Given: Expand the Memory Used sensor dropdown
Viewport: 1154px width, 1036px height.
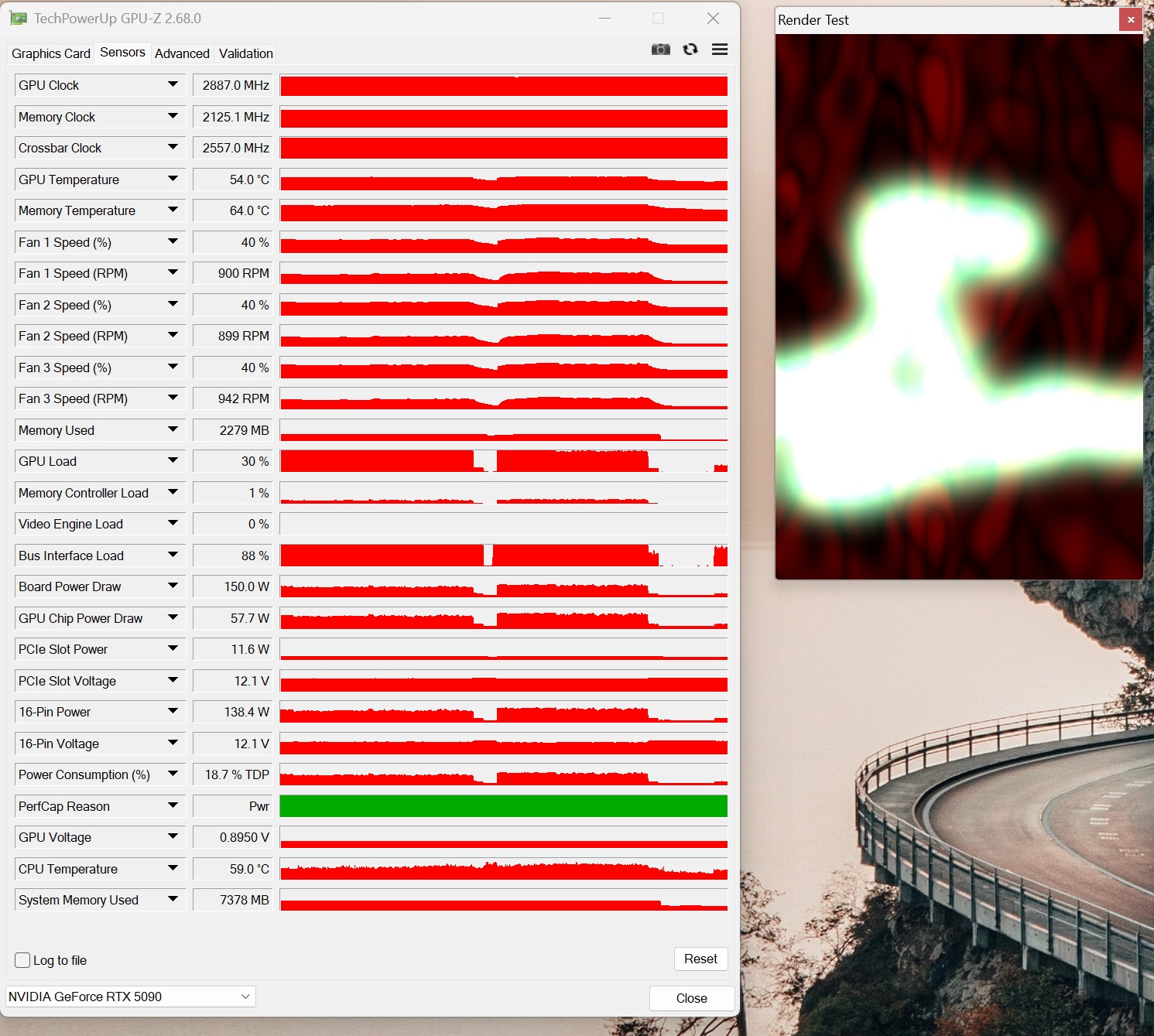Looking at the screenshot, I should [x=173, y=429].
